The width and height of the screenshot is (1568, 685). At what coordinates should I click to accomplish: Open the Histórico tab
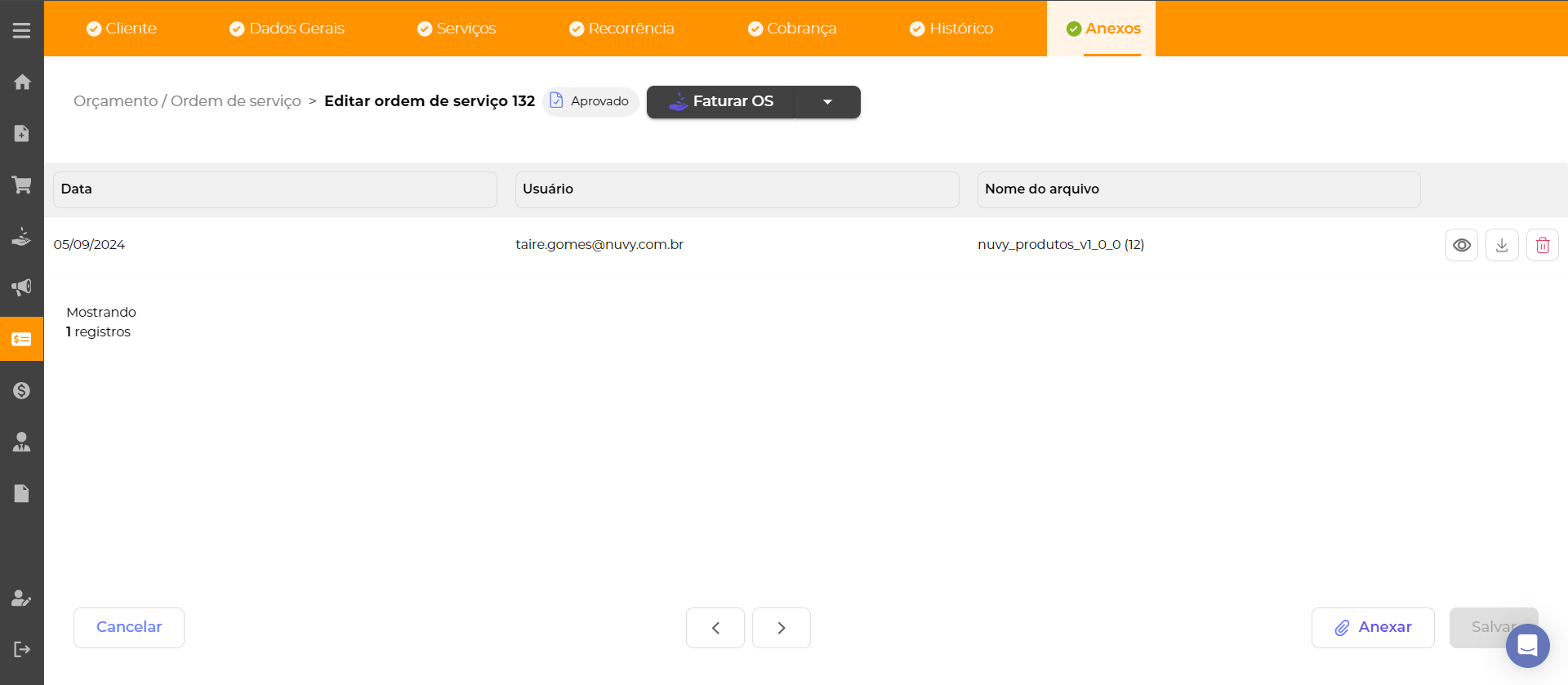[x=951, y=29]
